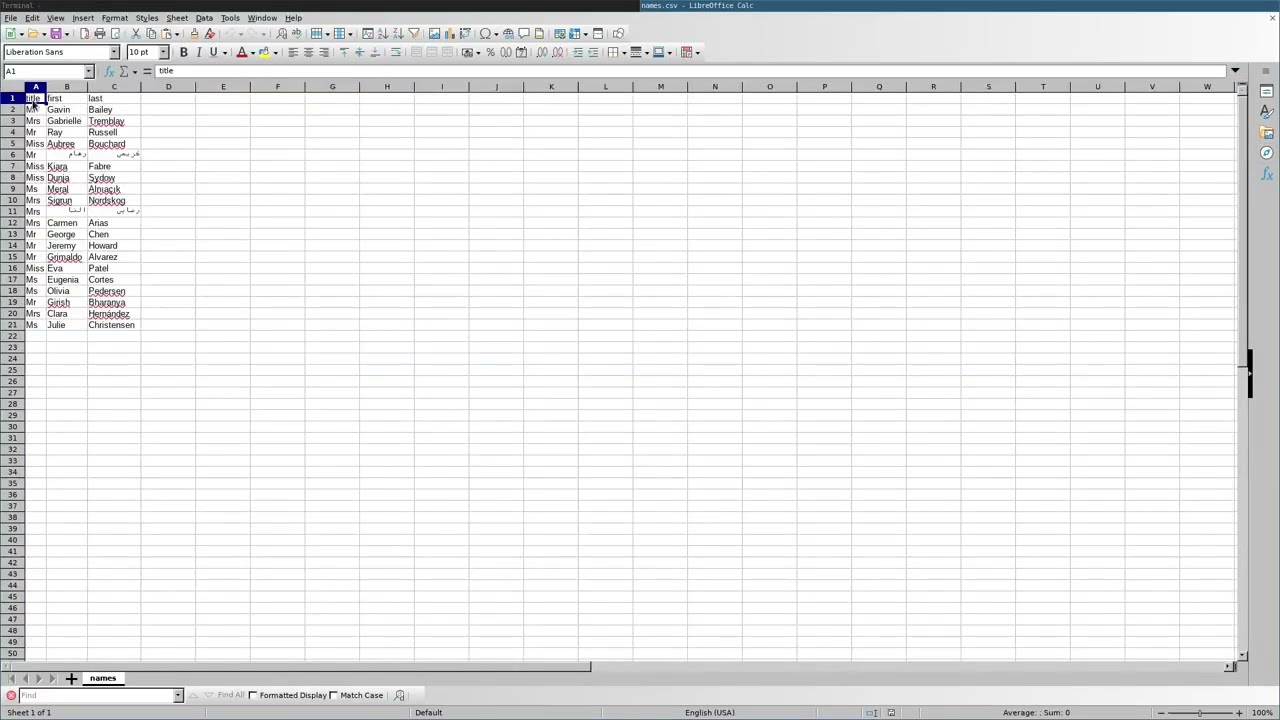Open the Sidebar Navigator compass icon

tap(1267, 153)
